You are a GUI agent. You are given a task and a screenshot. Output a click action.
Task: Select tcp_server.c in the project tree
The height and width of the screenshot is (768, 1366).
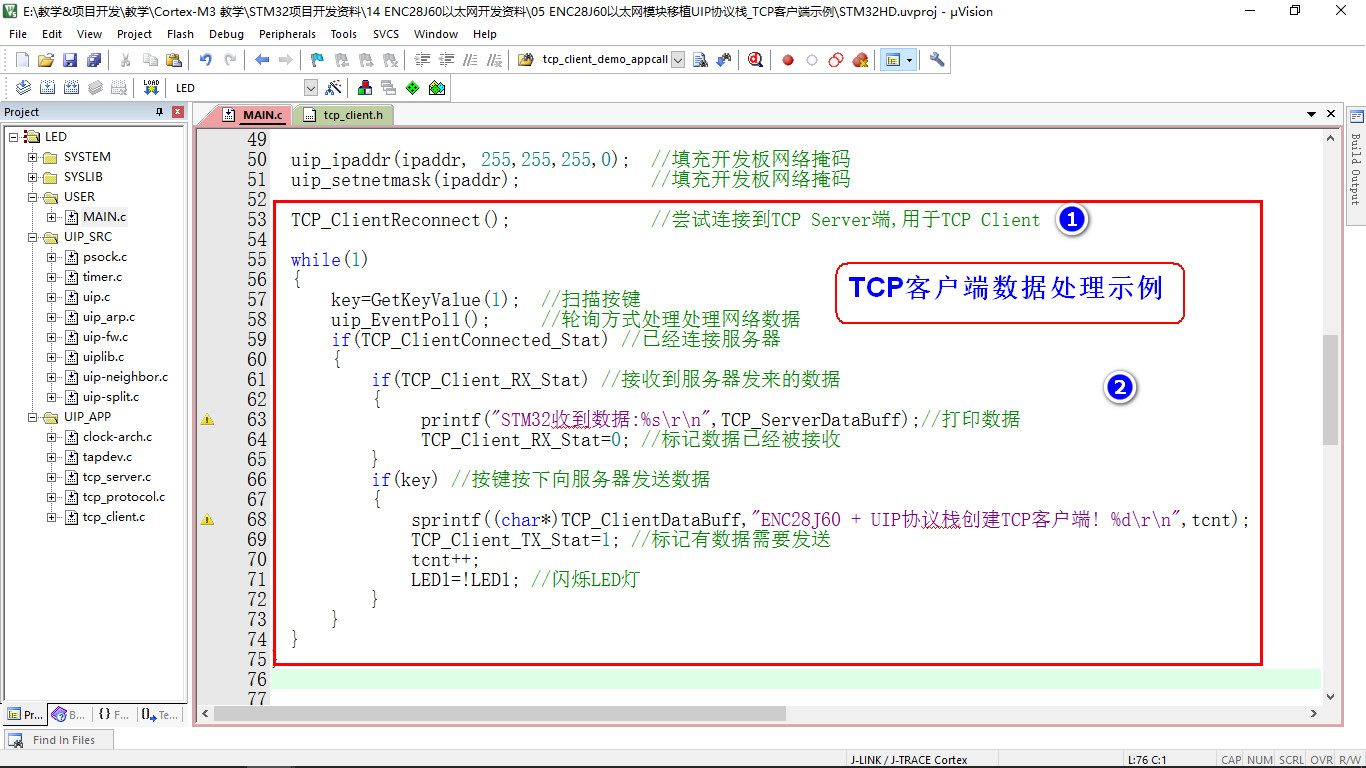pyautogui.click(x=117, y=477)
